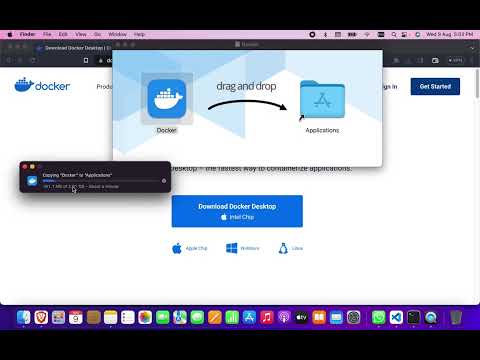
Task: Launch Photos from the Dock
Action: 145,317
